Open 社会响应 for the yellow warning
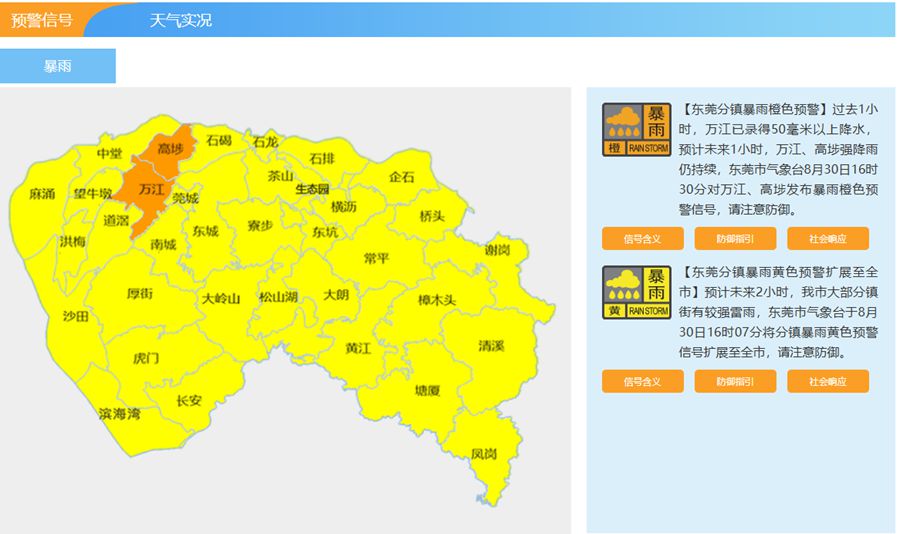Screen dimensions: 900x534 [x=828, y=381]
